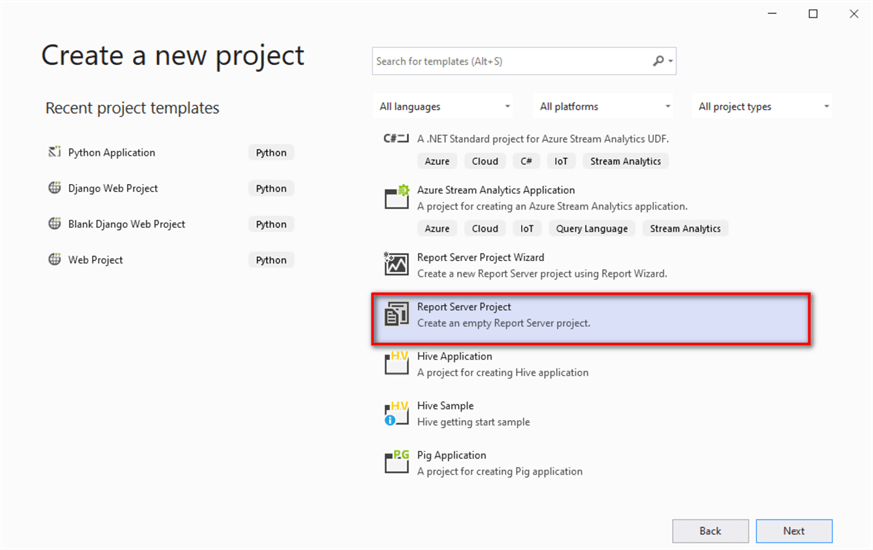
Task: Open the All languages dropdown
Action: (x=444, y=107)
